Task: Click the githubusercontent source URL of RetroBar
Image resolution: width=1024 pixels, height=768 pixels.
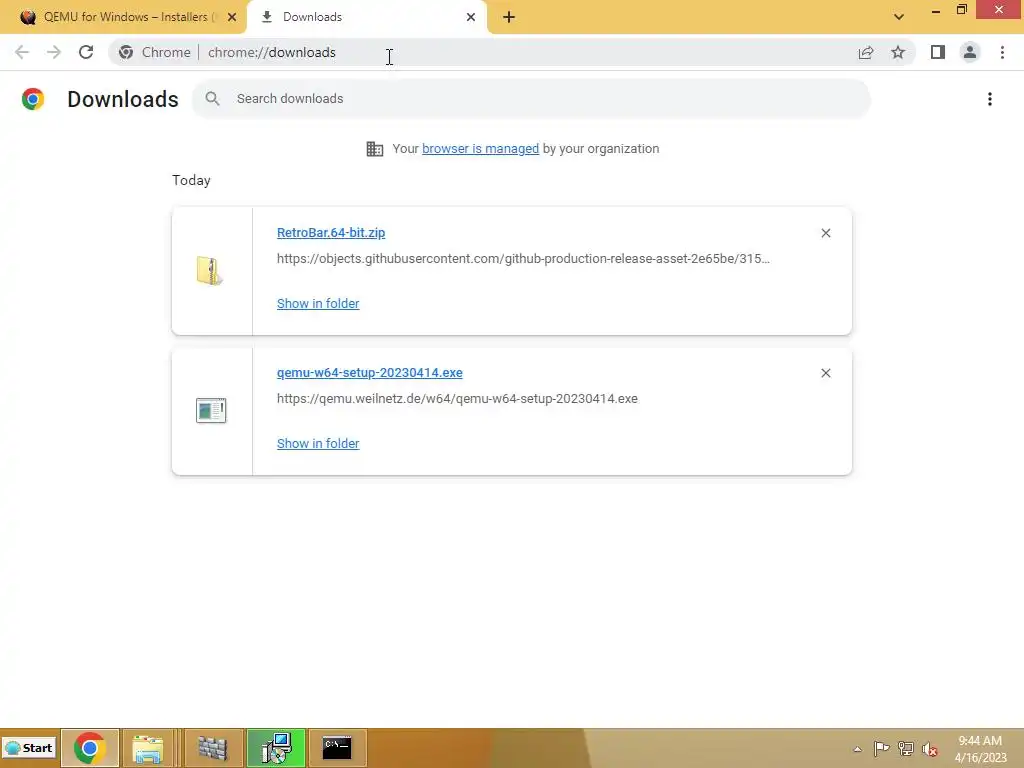Action: (523, 259)
